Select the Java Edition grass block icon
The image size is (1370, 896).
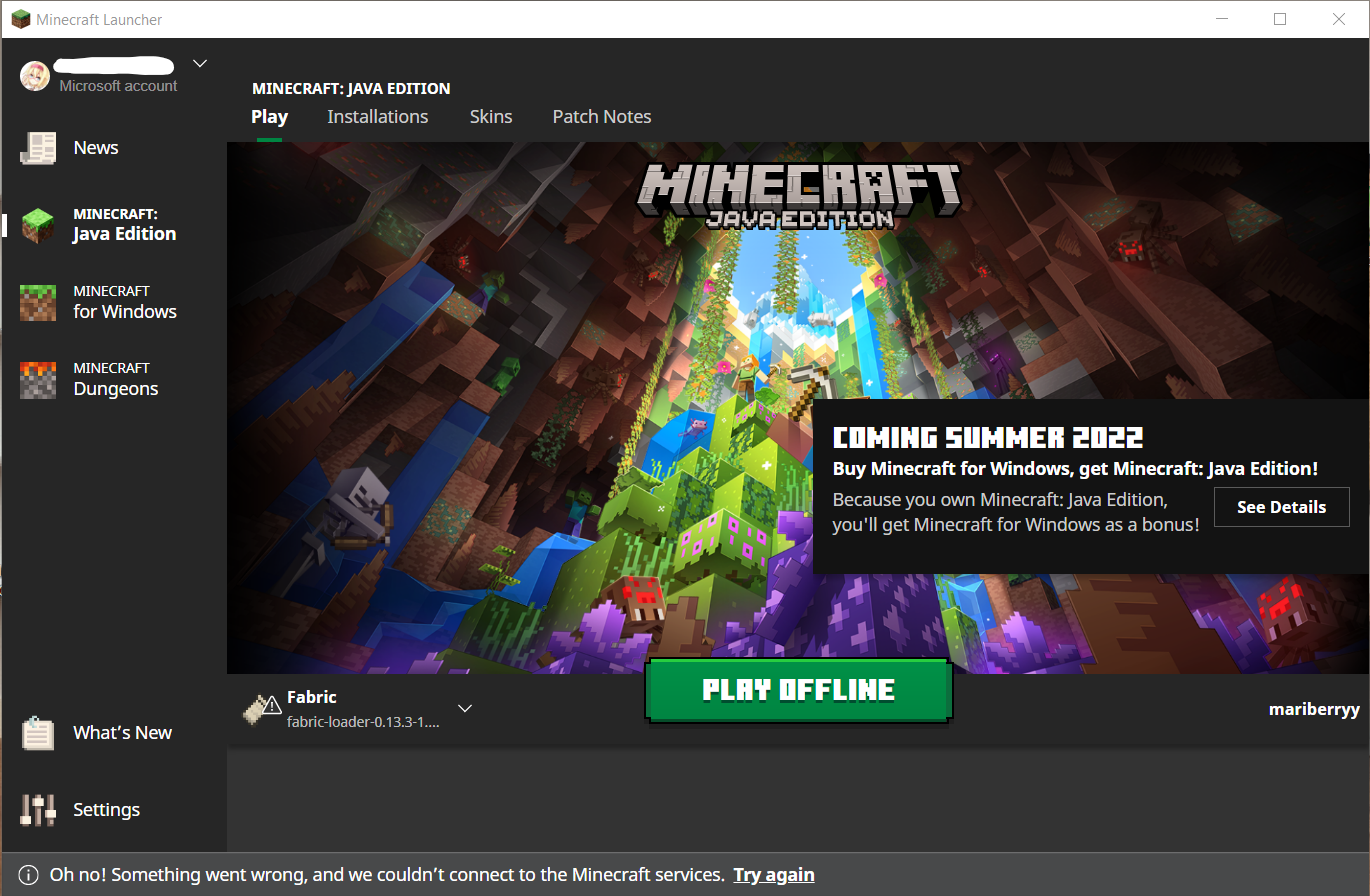coord(39,225)
